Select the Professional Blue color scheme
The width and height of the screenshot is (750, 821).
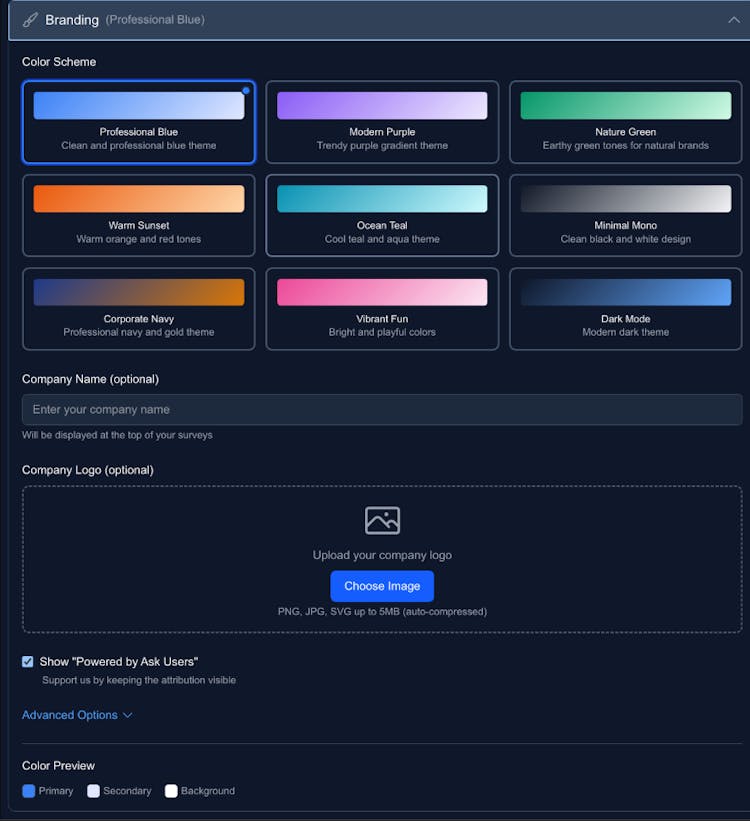(139, 122)
